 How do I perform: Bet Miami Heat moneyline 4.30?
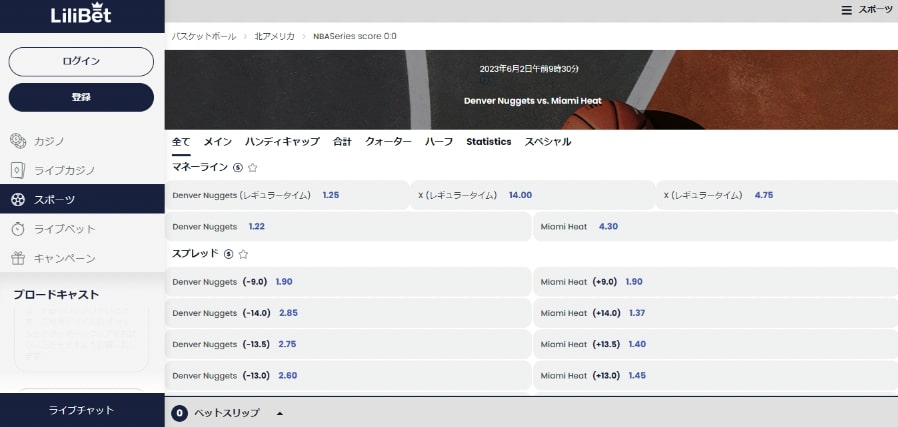(x=715, y=227)
